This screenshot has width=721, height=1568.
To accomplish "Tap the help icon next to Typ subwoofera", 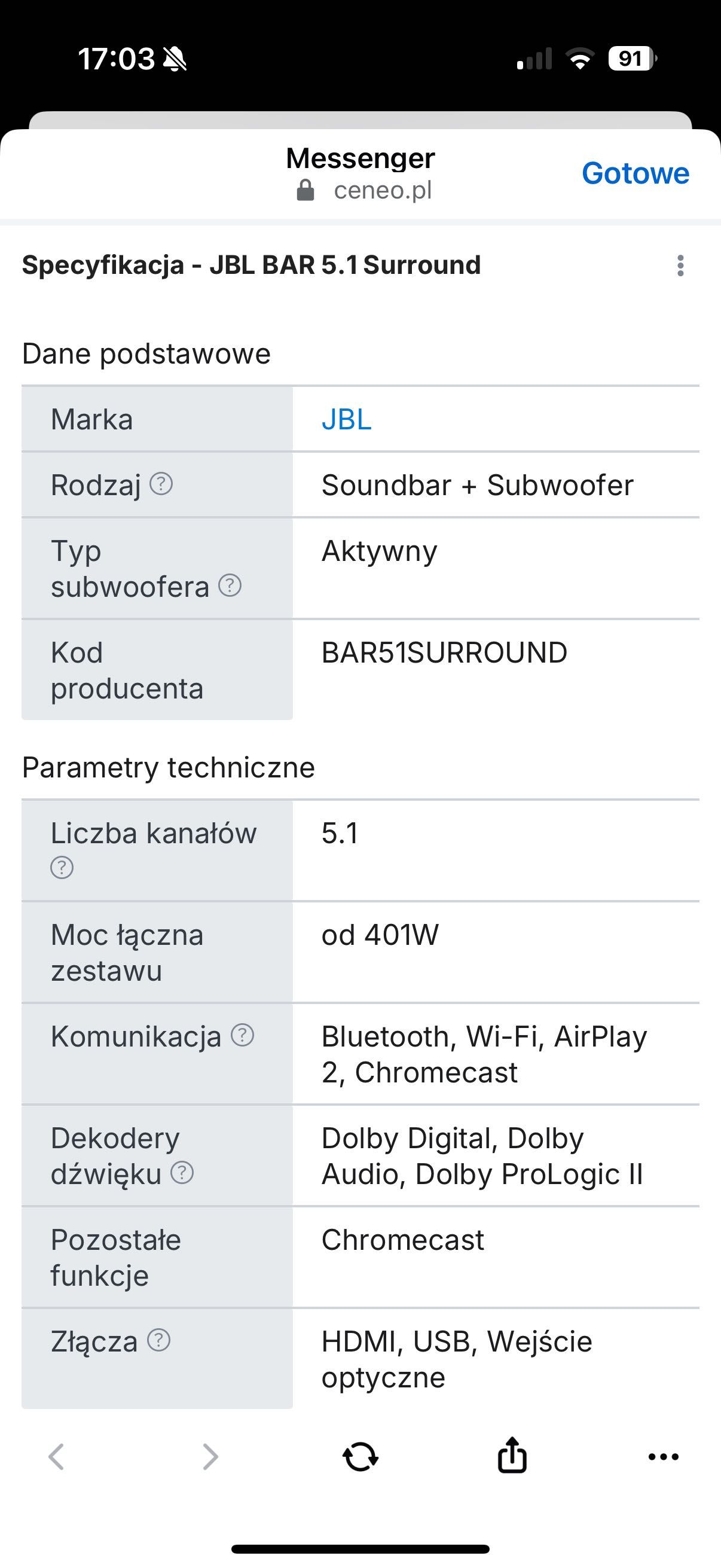I will click(230, 585).
